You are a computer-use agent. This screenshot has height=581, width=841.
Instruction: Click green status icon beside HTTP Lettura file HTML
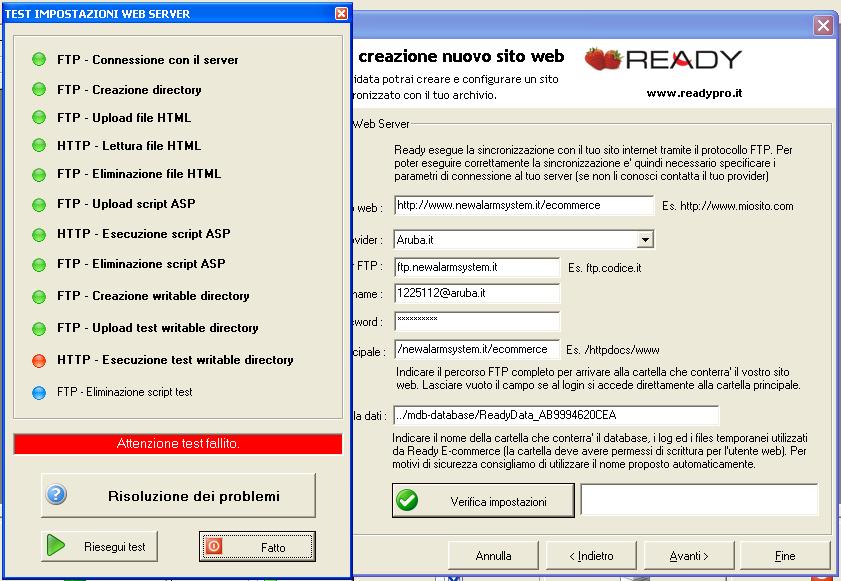[39, 145]
